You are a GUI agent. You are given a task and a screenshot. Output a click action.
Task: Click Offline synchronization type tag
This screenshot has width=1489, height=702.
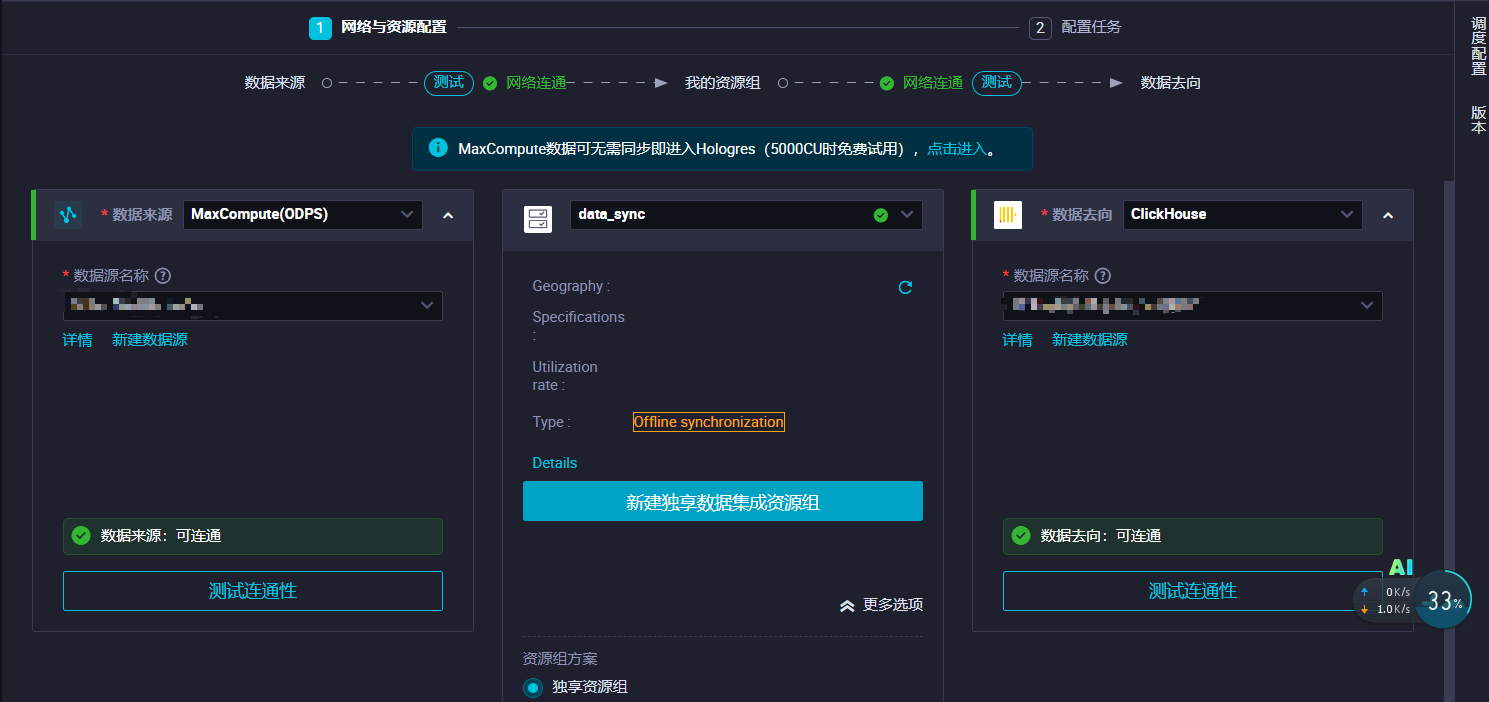(x=709, y=422)
